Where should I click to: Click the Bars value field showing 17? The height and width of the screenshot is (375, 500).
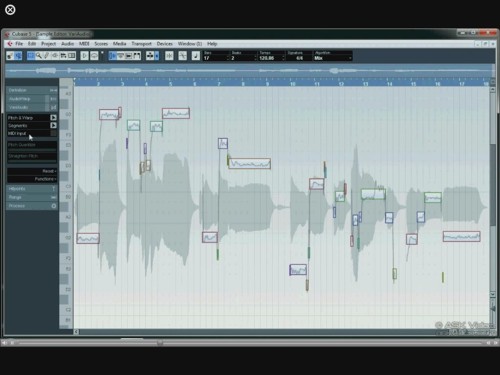pyautogui.click(x=215, y=58)
